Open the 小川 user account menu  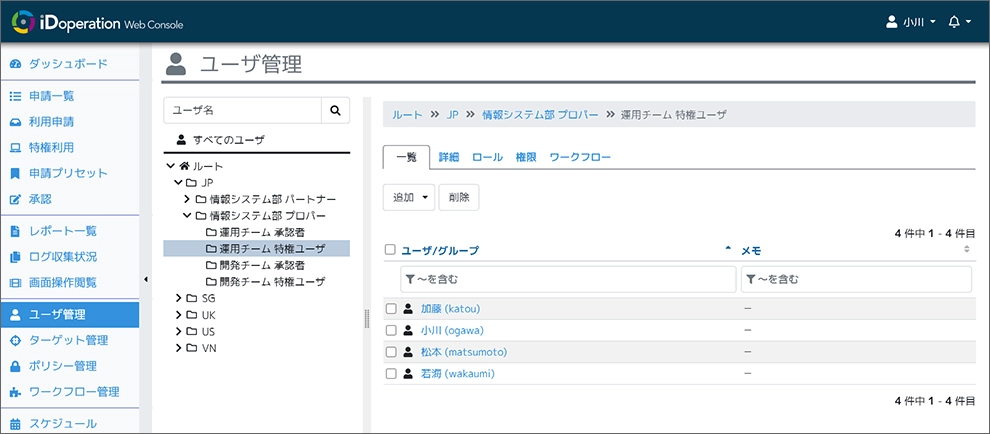point(911,22)
